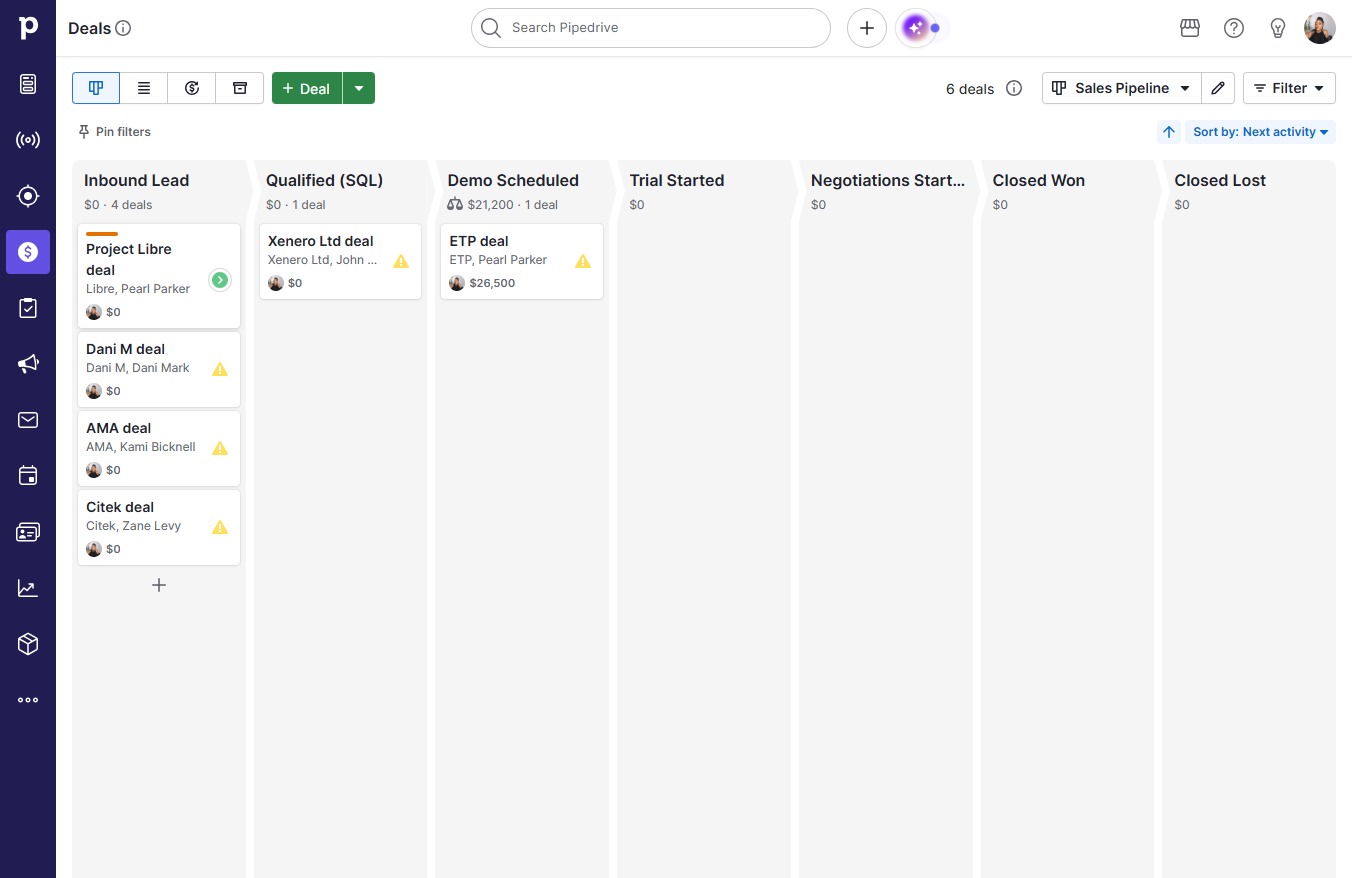This screenshot has width=1352, height=878.
Task: Click owner avatar on ETP deal
Action: [457, 283]
